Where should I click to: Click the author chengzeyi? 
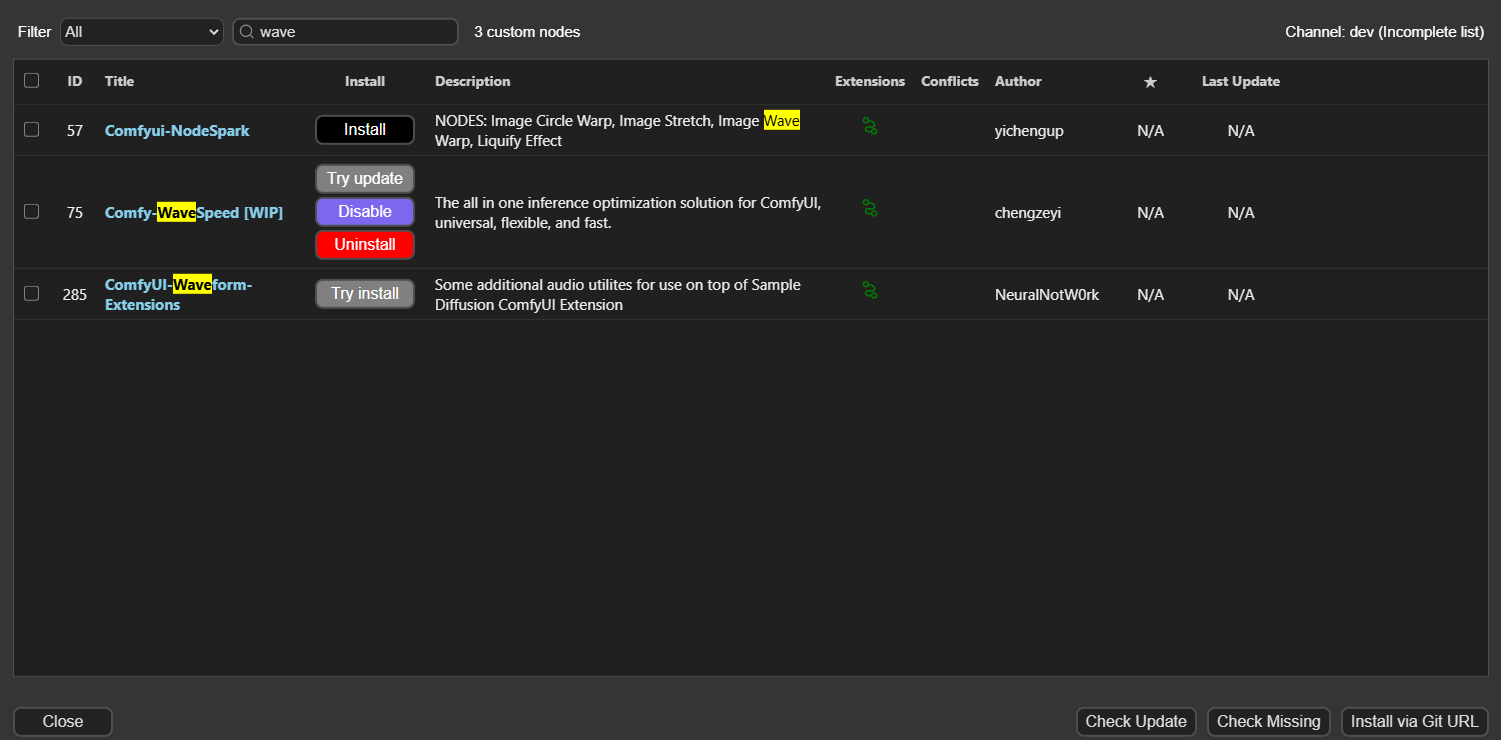pyautogui.click(x=1028, y=213)
